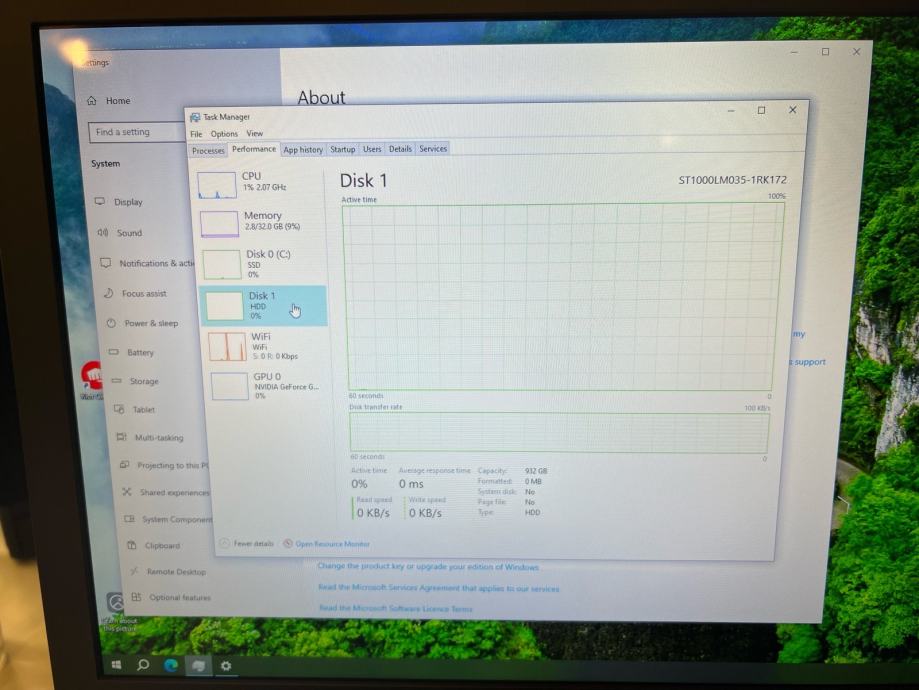Open Sound icon in Settings sidebar
Image resolution: width=919 pixels, height=690 pixels.
tap(103, 233)
